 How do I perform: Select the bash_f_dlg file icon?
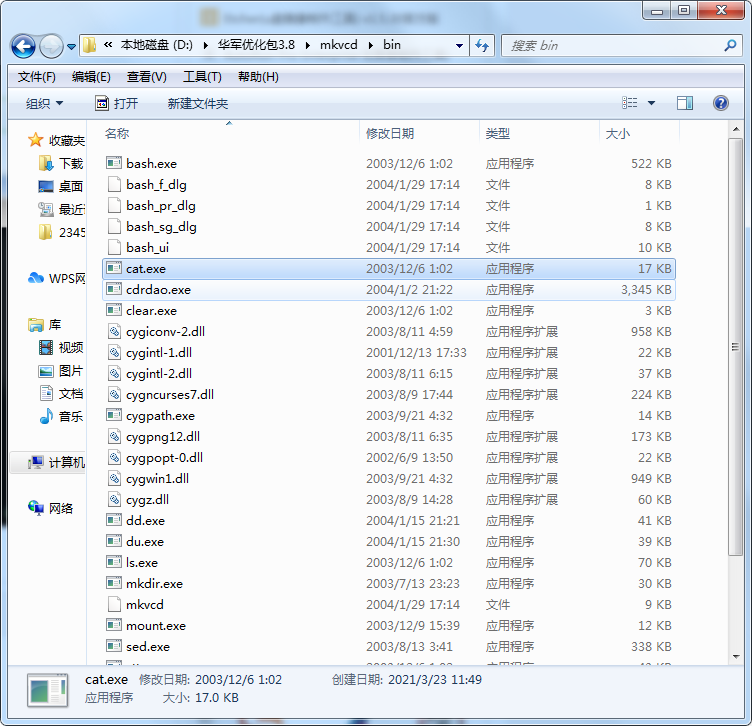(114, 184)
